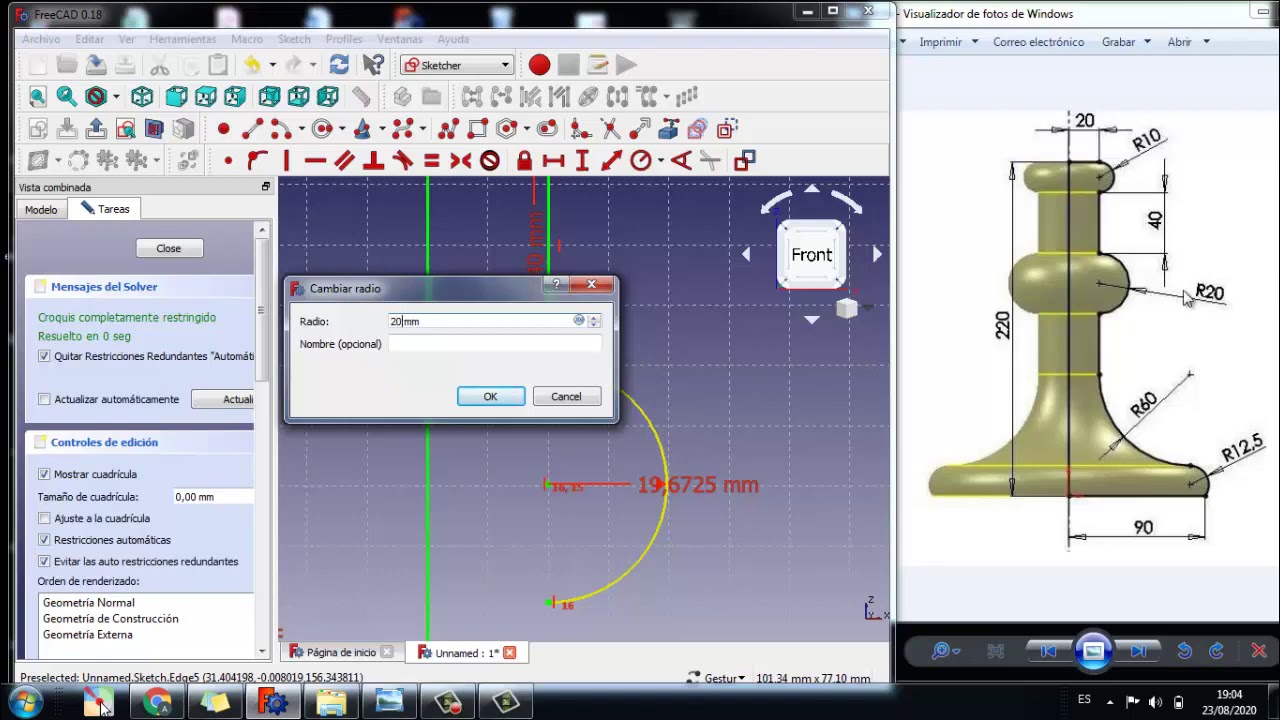Expand the undo history dropdown arrow
This screenshot has width=1280, height=720.
pyautogui.click(x=272, y=65)
